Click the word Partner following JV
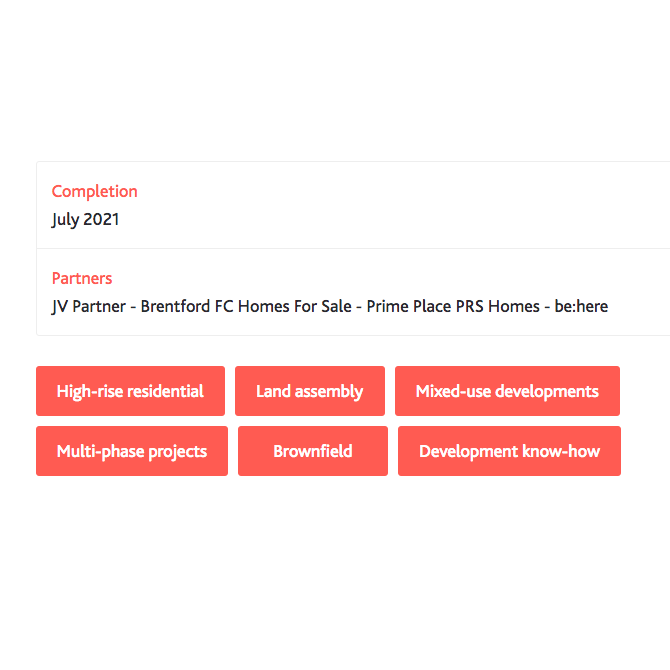Screen dimensions: 670x670 coord(100,306)
